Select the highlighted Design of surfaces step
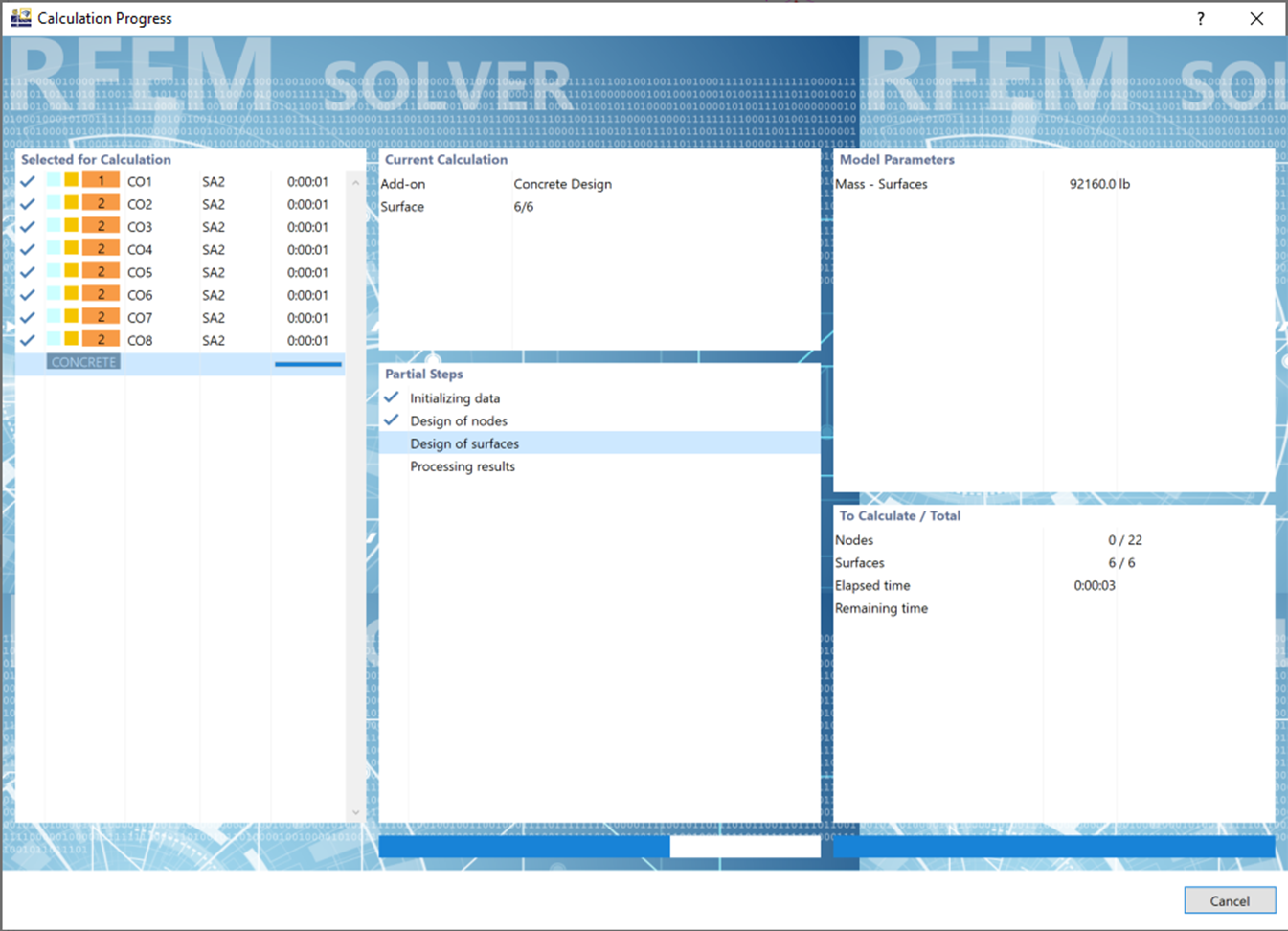The width and height of the screenshot is (1288, 931). [600, 443]
